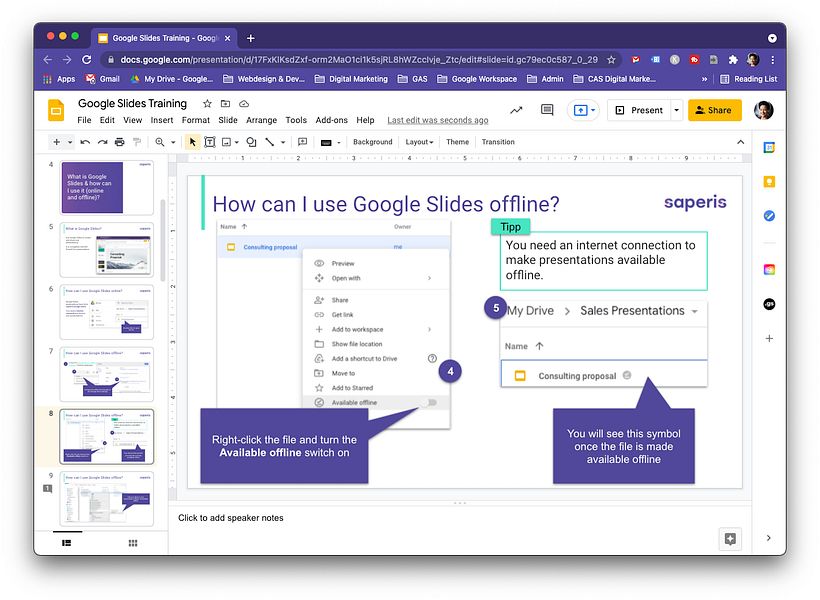The width and height of the screenshot is (820, 600).
Task: Select the shape tool
Action: (x=251, y=142)
